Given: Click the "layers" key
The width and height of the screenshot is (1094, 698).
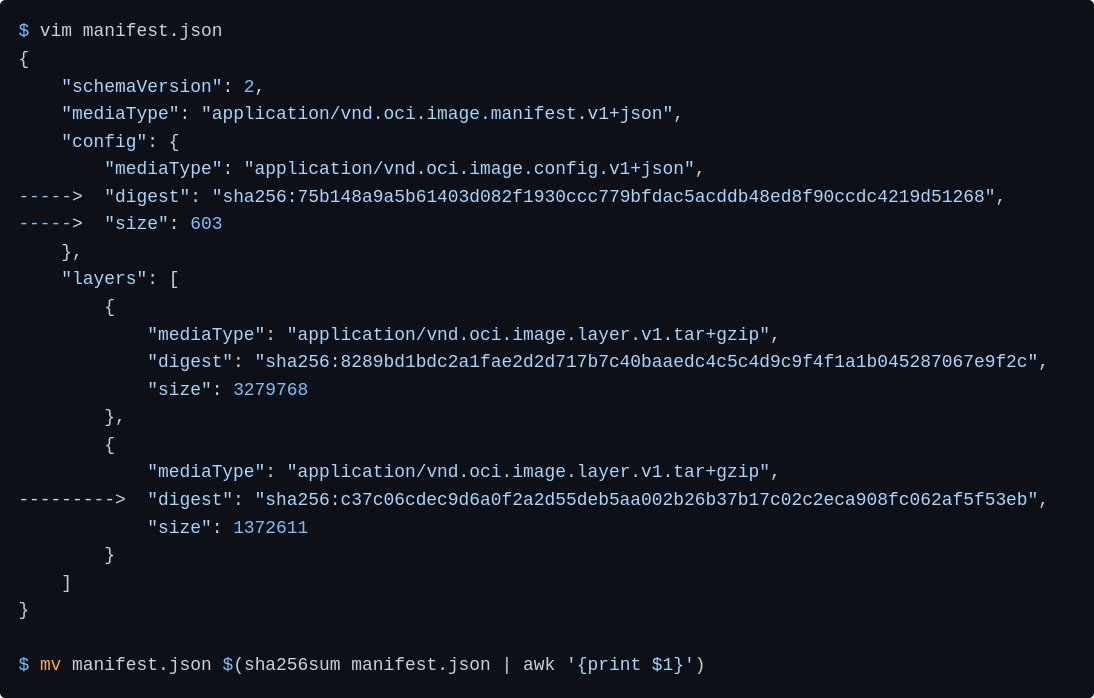Looking at the screenshot, I should [104, 279].
